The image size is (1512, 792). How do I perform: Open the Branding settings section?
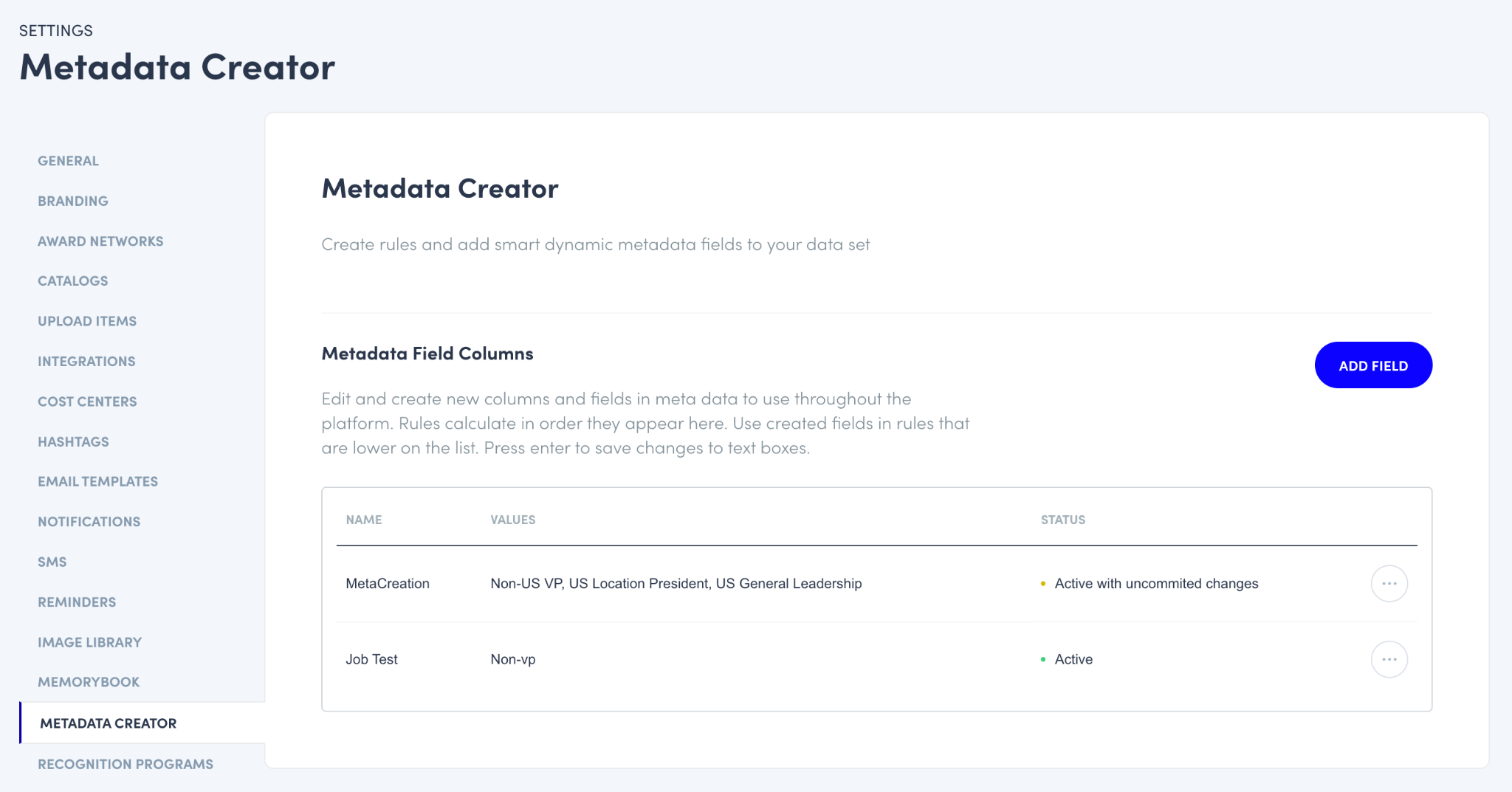[x=72, y=201]
